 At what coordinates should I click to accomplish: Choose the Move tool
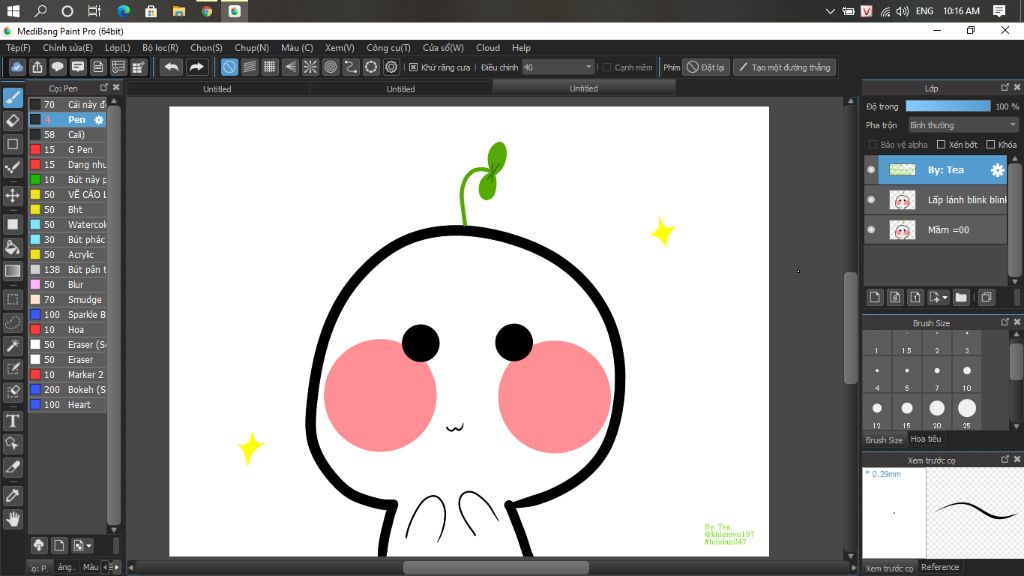pos(12,195)
